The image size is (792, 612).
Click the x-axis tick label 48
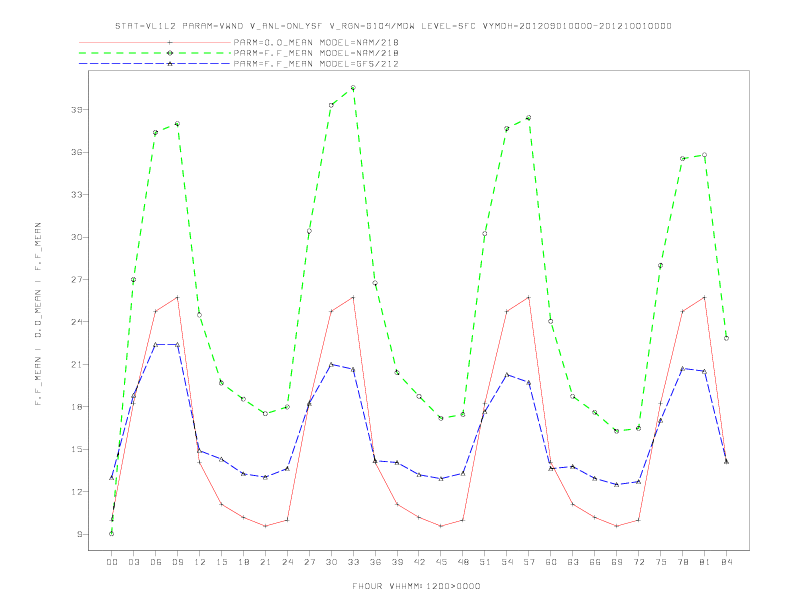tap(463, 562)
